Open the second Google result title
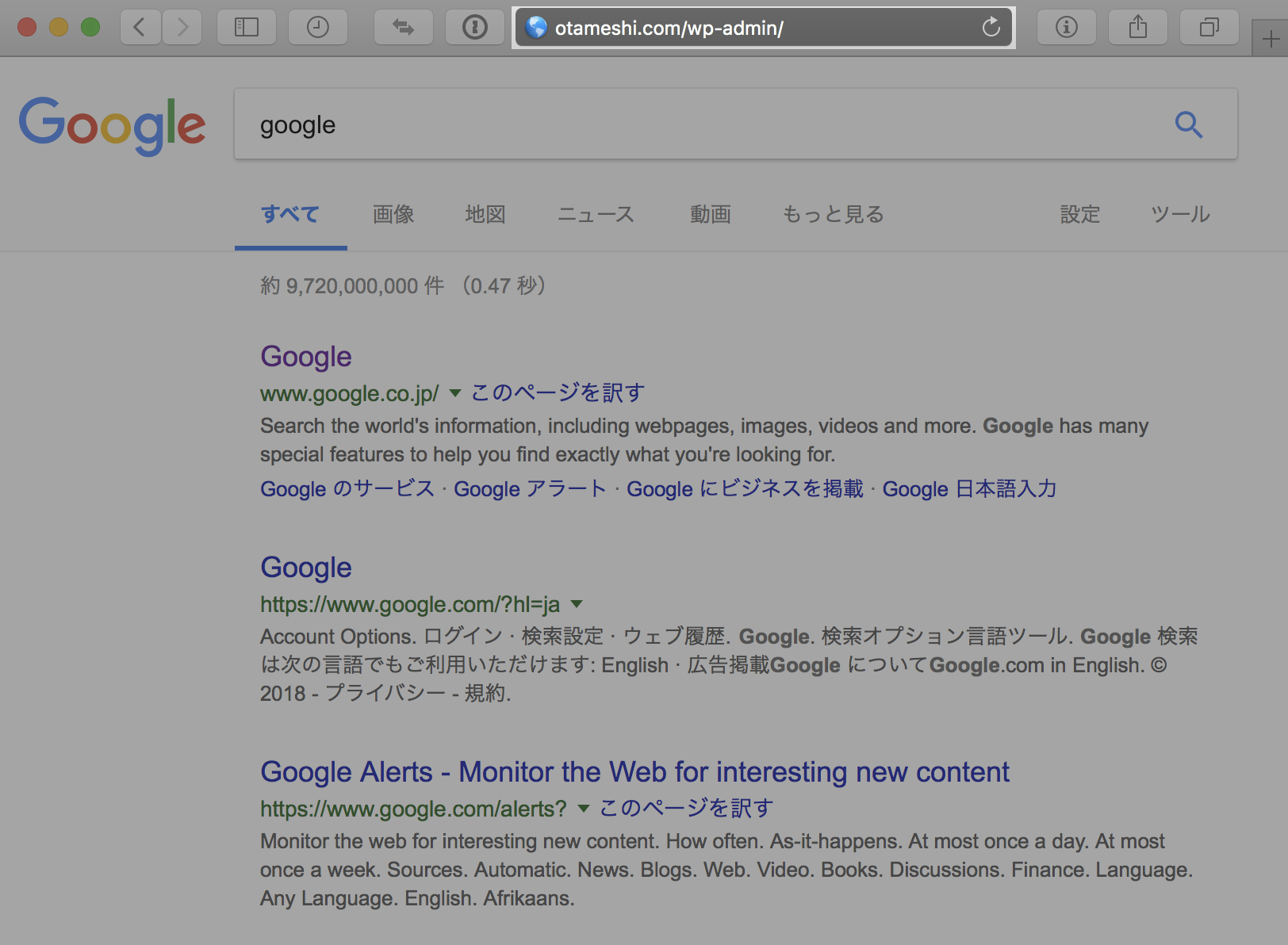This screenshot has width=1288, height=945. 306,568
